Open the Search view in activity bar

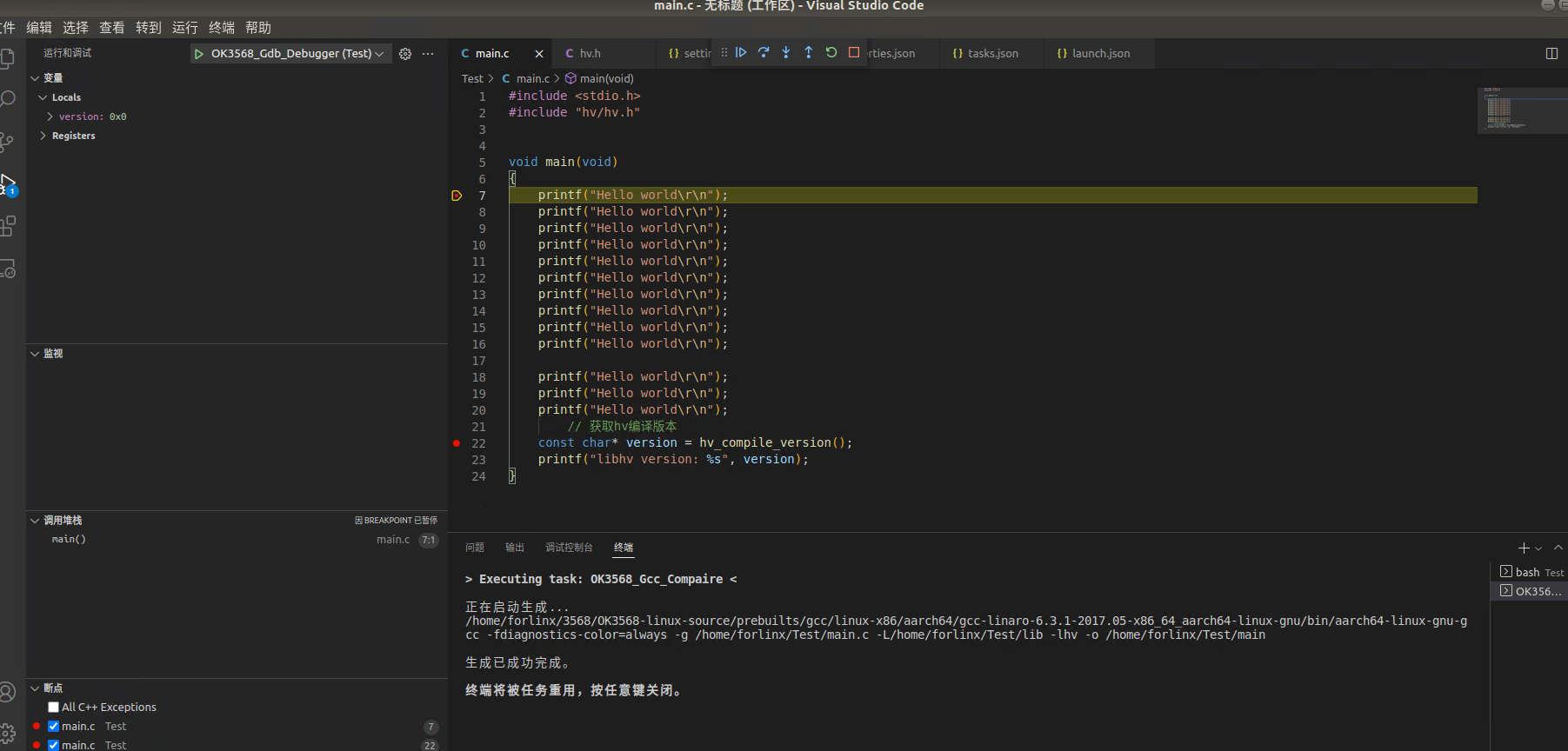[x=7, y=99]
